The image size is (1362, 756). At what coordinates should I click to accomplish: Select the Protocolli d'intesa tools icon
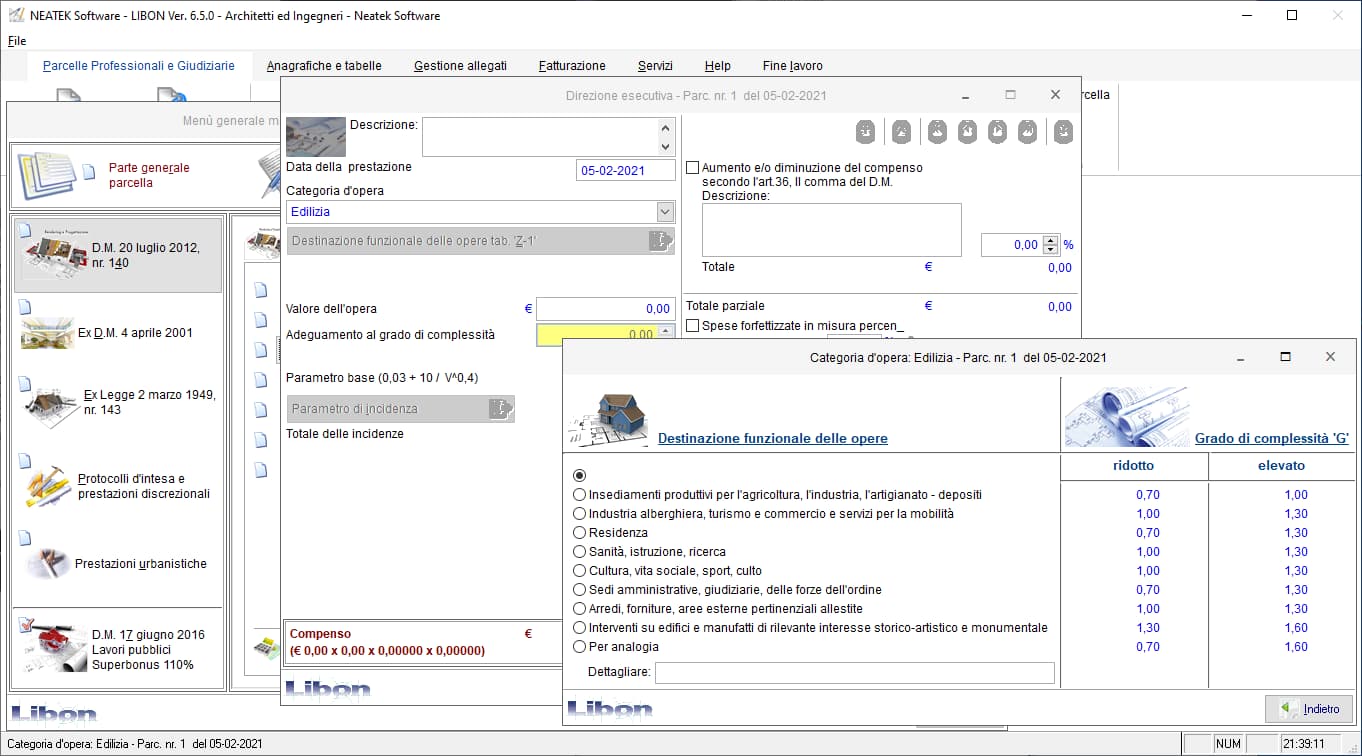48,487
